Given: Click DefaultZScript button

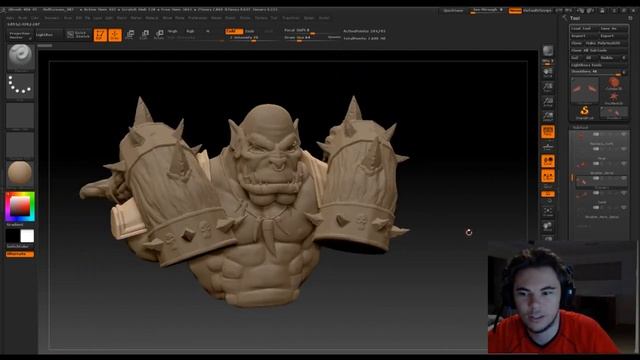Looking at the screenshot, I should tap(538, 11).
